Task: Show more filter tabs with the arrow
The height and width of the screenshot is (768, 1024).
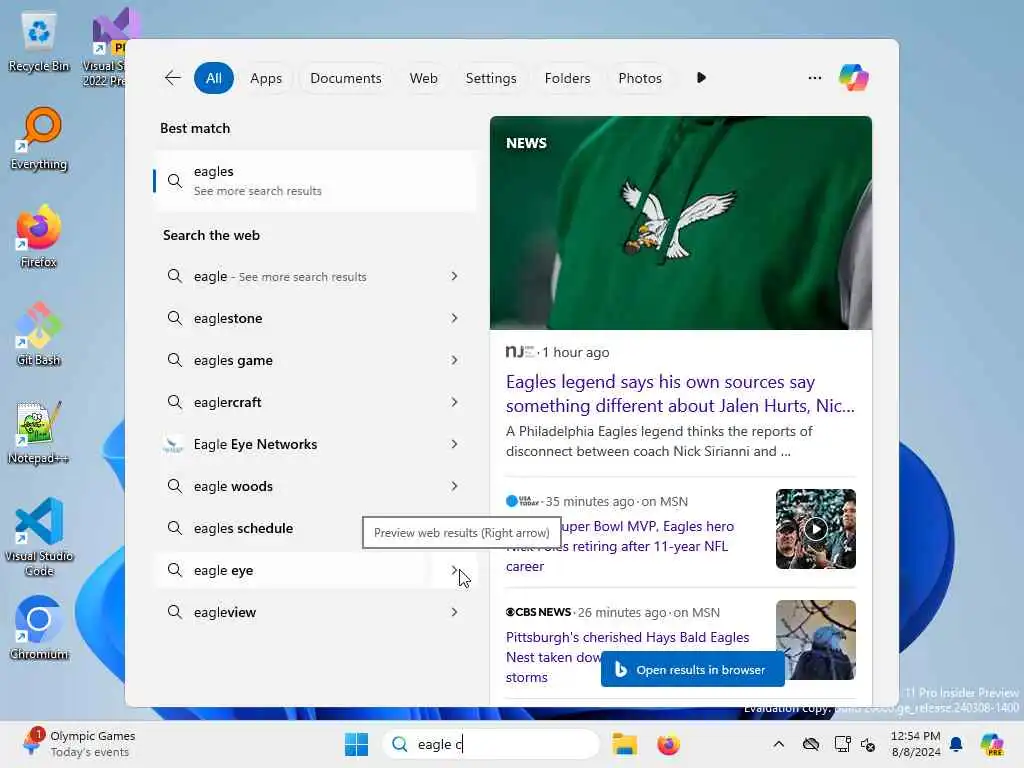Action: 701,78
